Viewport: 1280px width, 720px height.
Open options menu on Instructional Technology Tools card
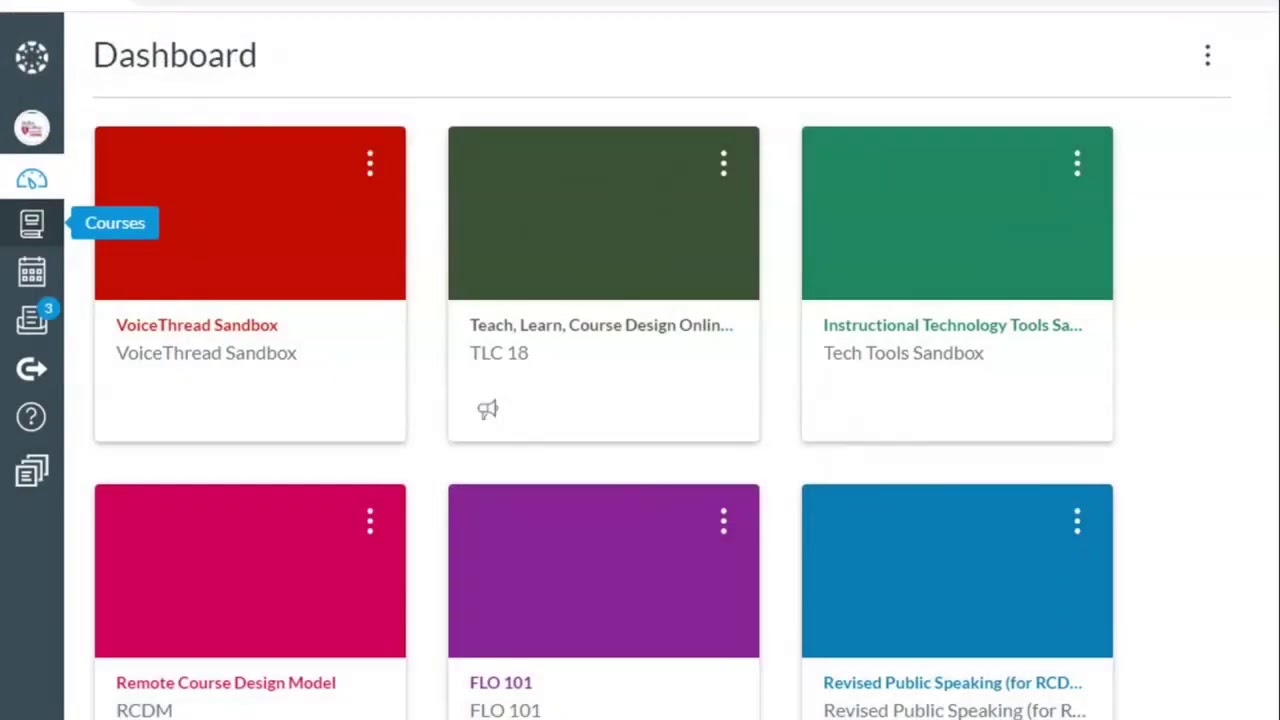(x=1077, y=163)
